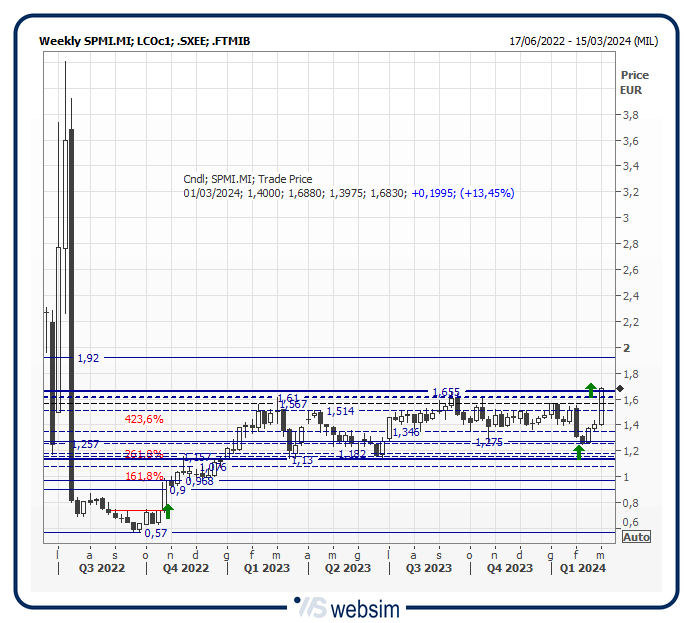
Task: Click the 1,655 price level label
Action: 445,392
